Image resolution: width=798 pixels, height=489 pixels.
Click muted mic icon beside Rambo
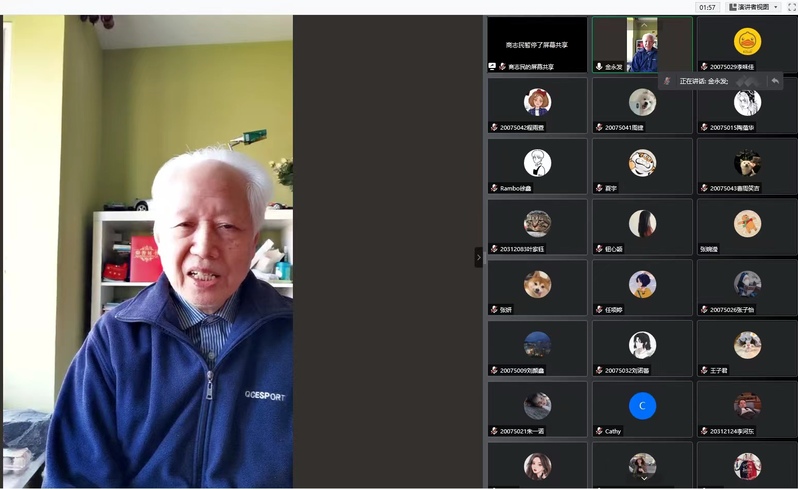coord(494,188)
